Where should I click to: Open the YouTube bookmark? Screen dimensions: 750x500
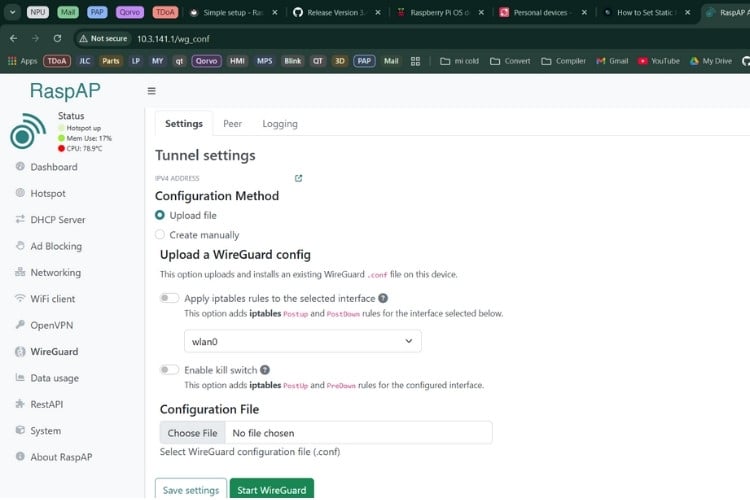(659, 61)
